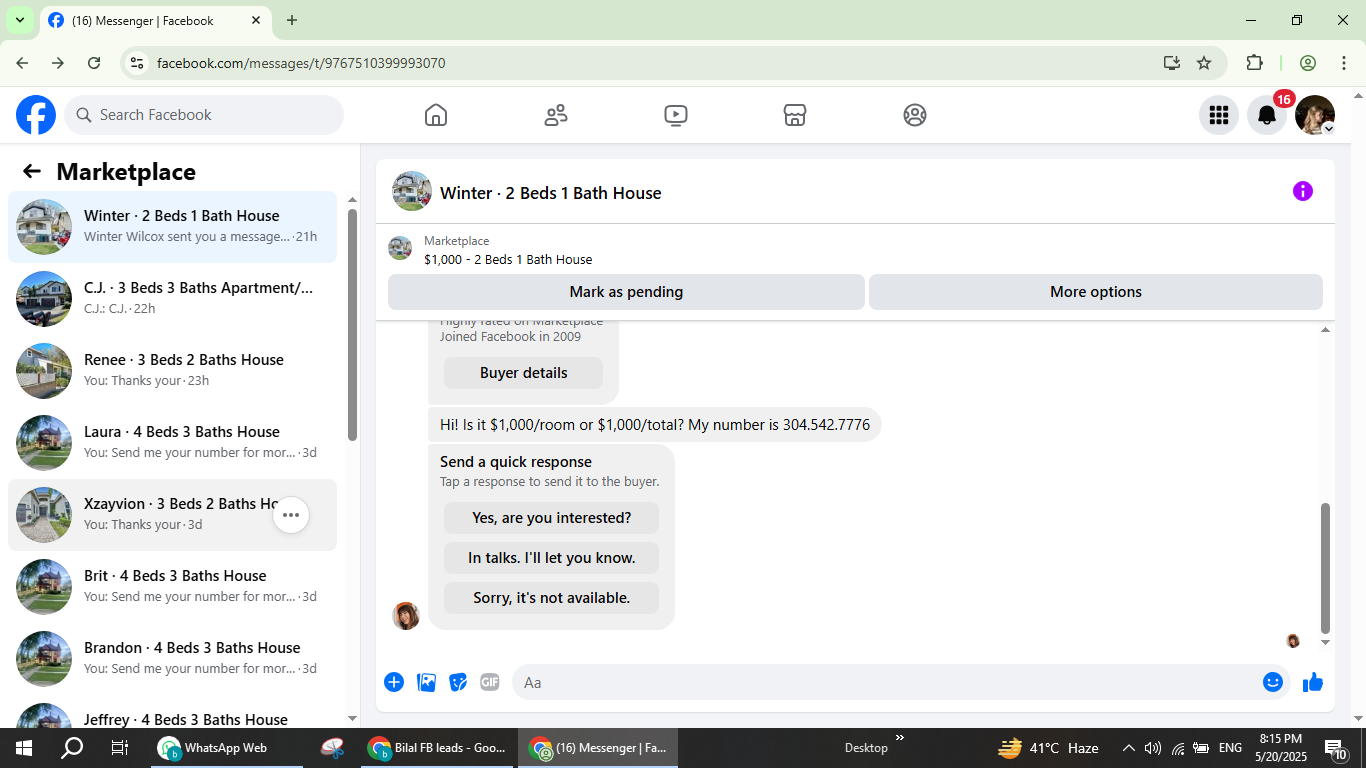Open the '$1,000 - 2 Beds 1 Bath House' listing
1366x768 pixels.
(508, 259)
